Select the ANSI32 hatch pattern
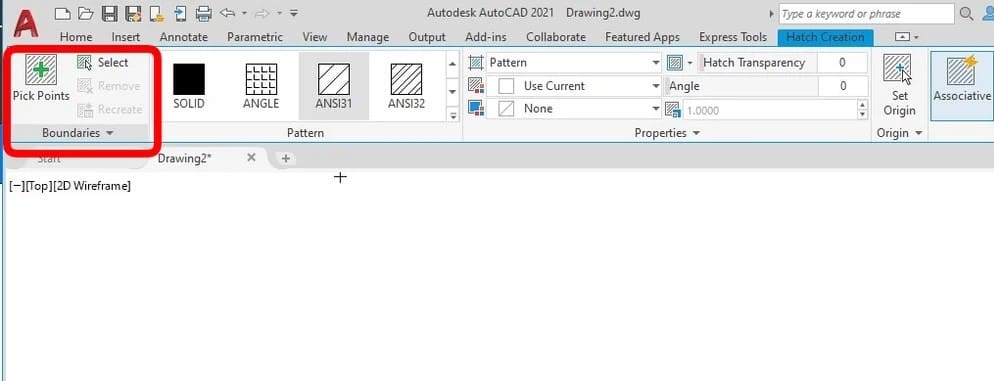The image size is (994, 381). point(406,79)
